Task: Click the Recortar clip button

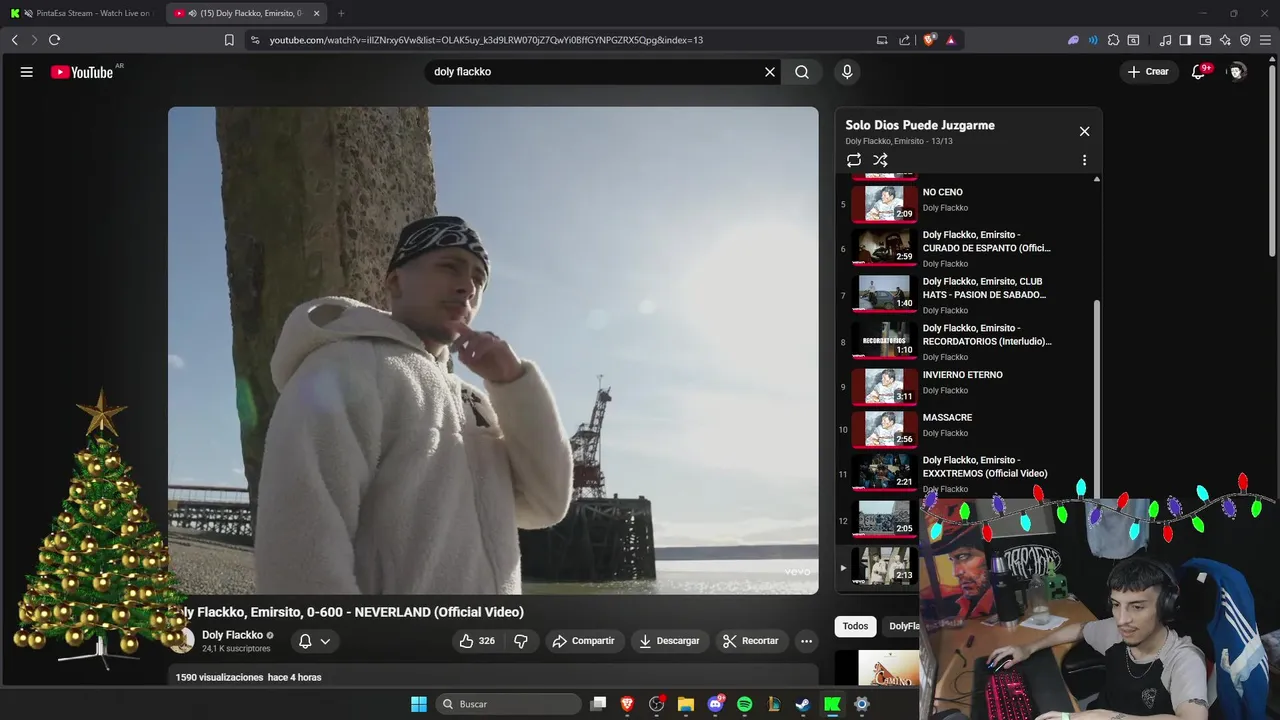Action: tap(751, 641)
